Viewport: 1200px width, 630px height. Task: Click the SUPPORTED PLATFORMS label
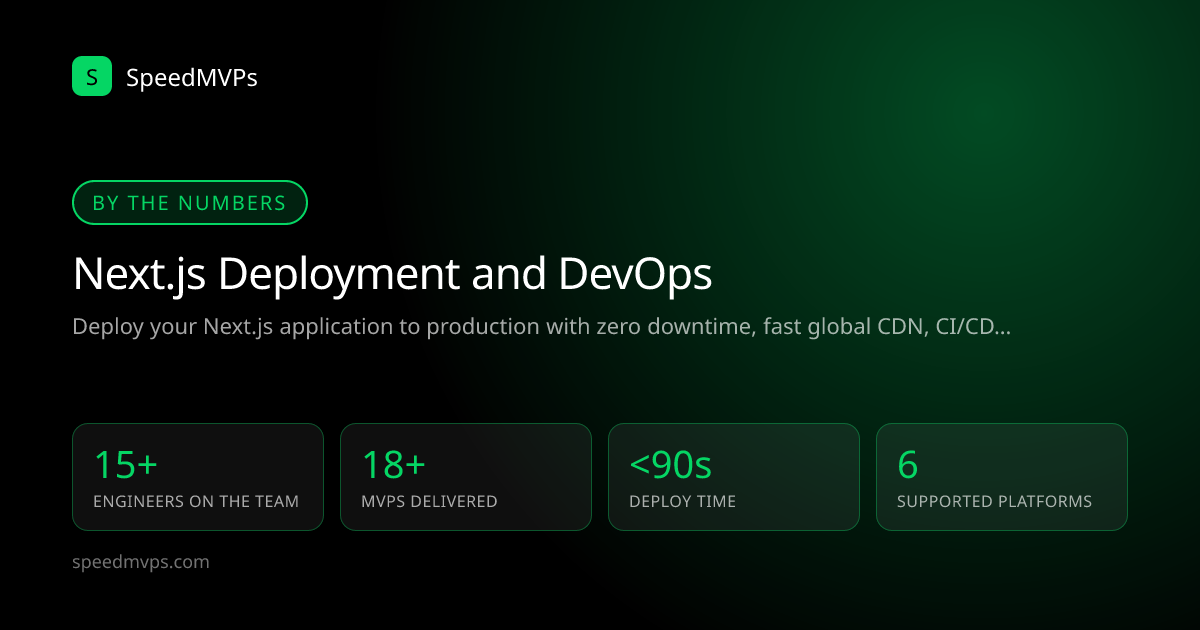click(x=994, y=502)
